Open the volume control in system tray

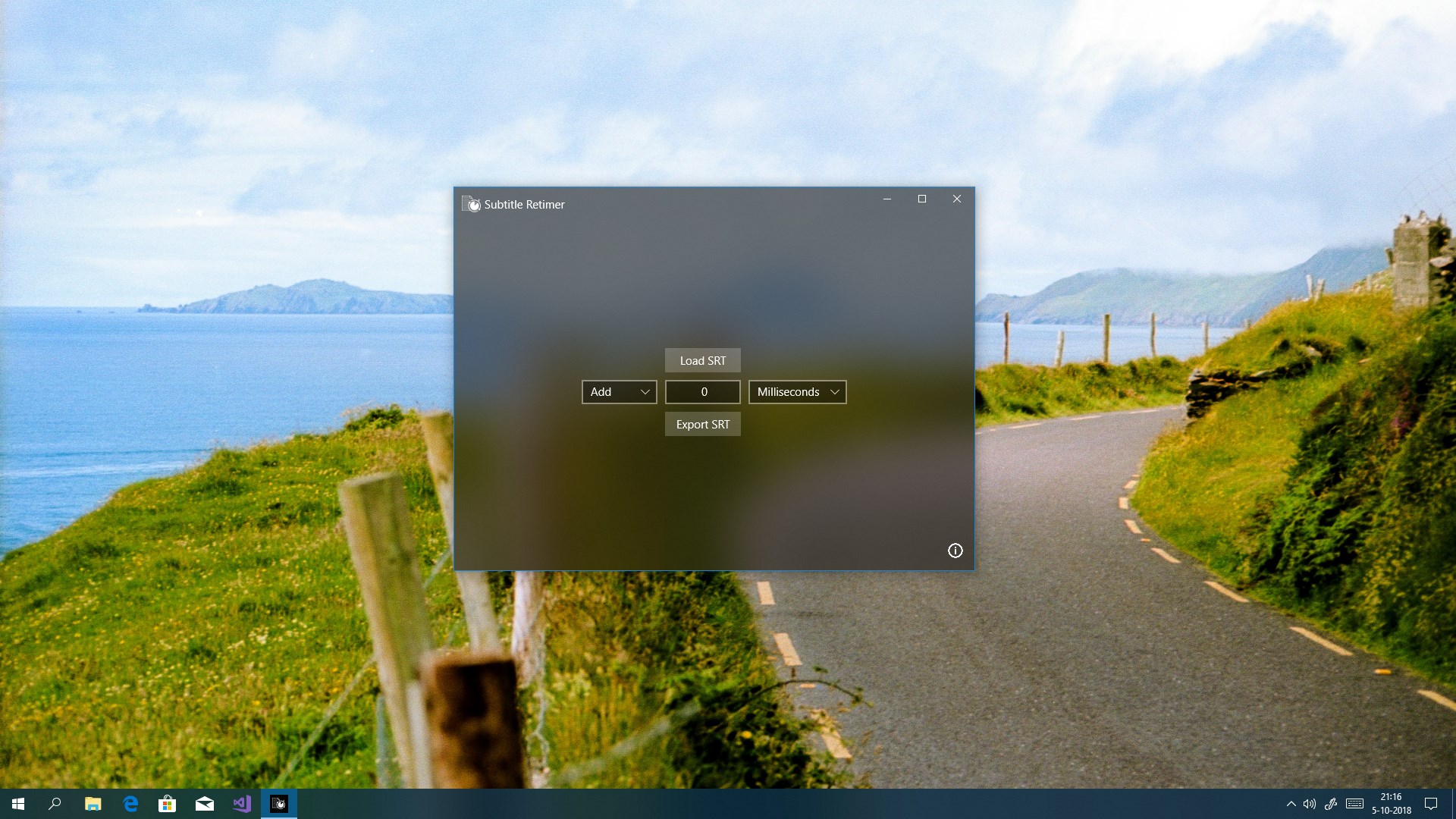(1310, 804)
